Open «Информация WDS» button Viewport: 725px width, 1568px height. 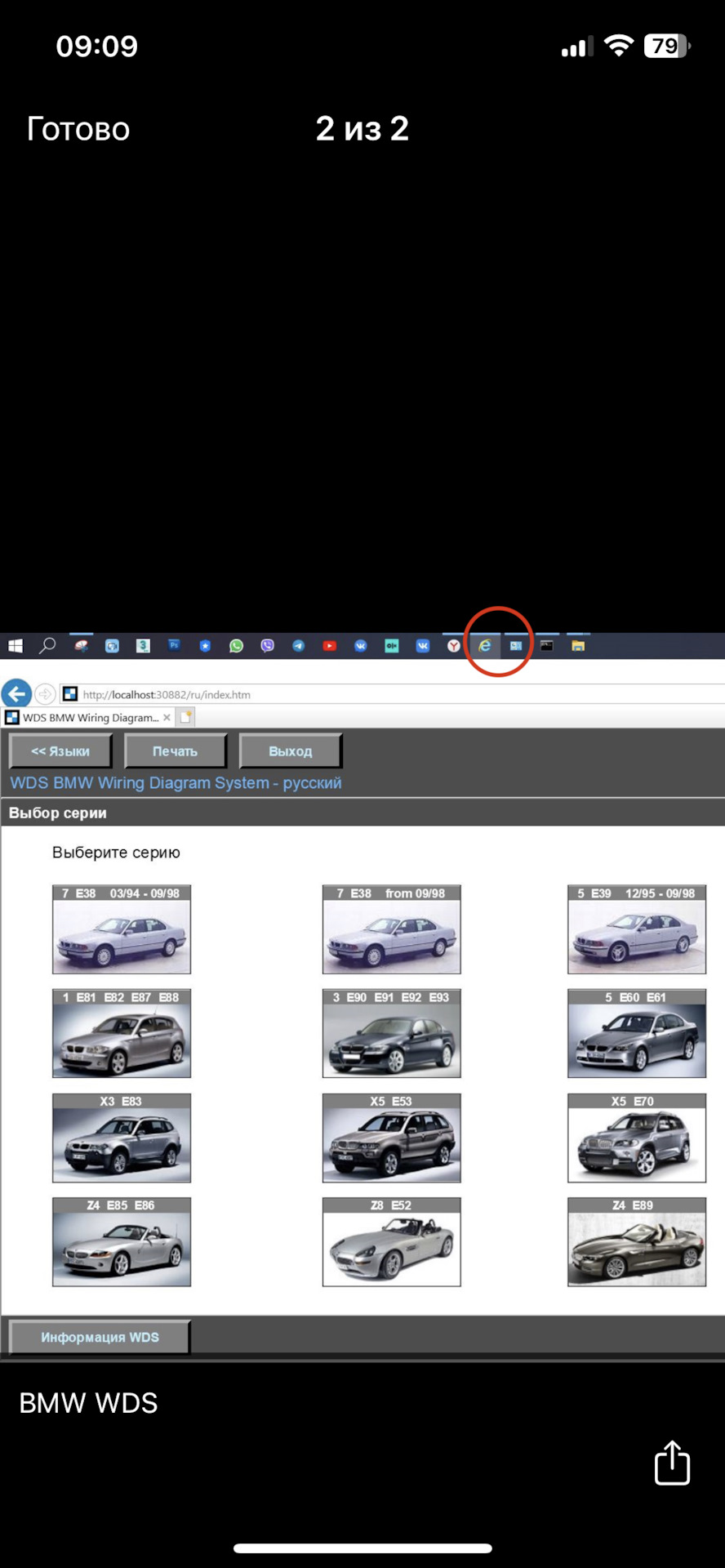tap(100, 1337)
